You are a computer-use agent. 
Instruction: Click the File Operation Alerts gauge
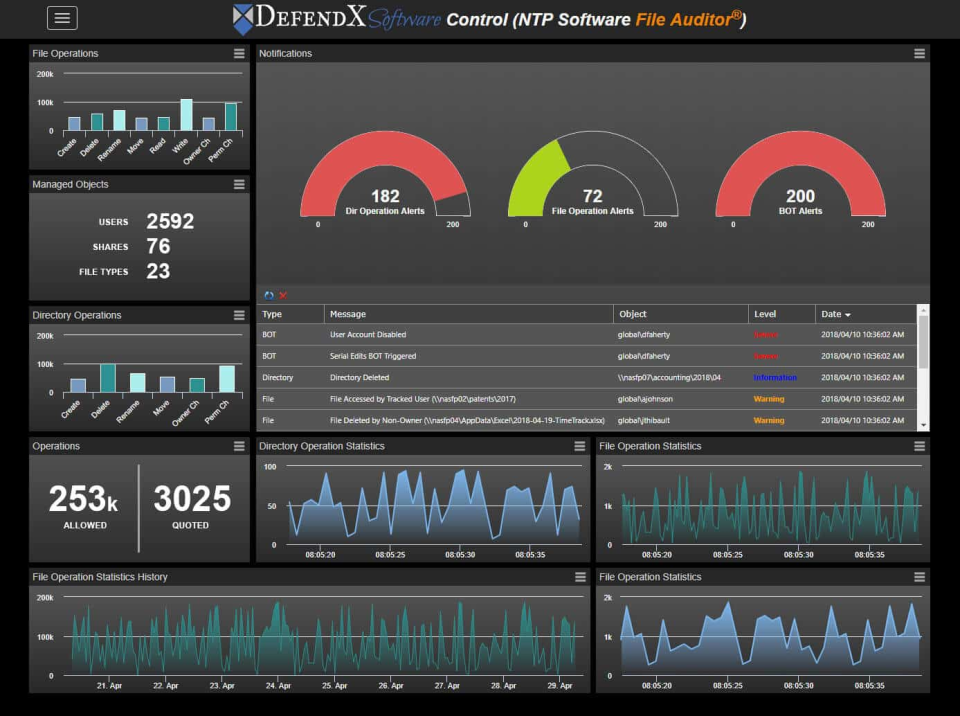593,175
